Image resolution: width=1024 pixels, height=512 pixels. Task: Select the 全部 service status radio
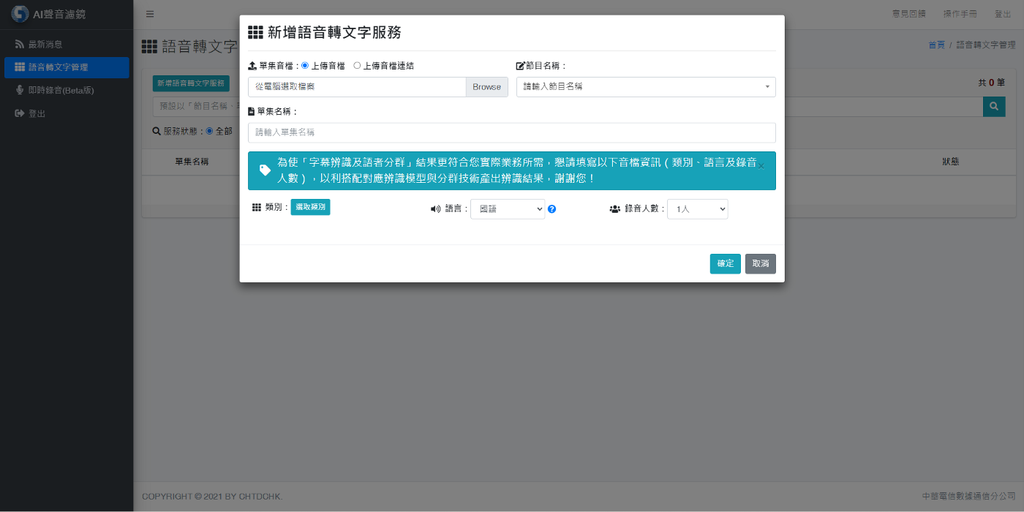click(x=210, y=131)
